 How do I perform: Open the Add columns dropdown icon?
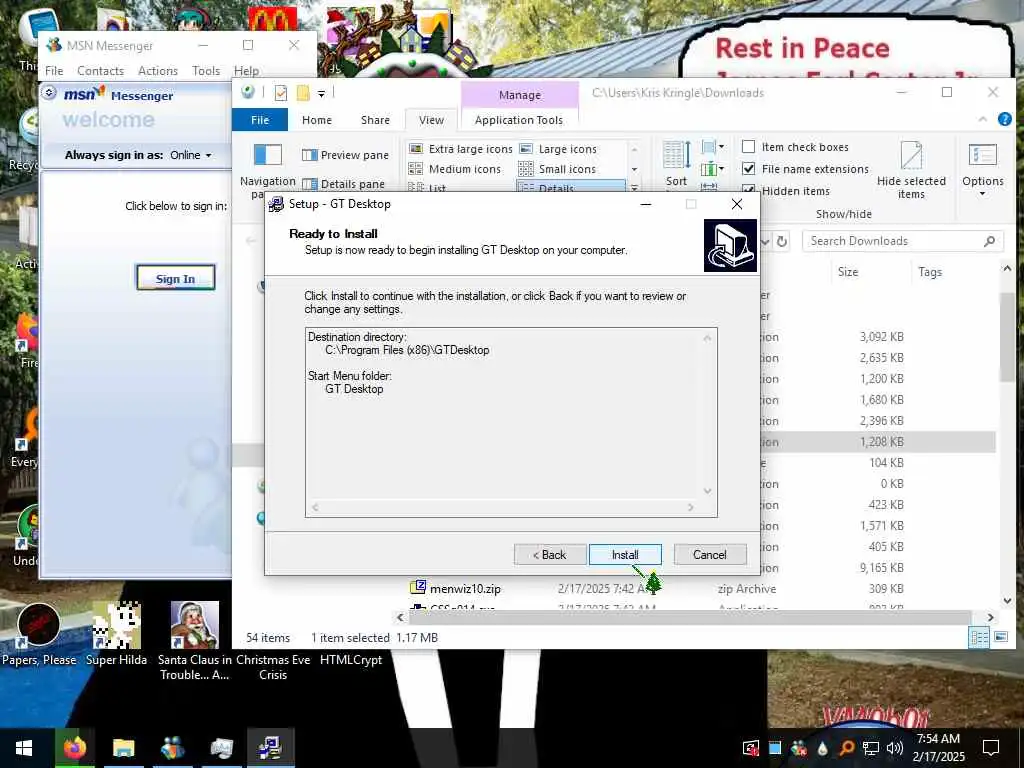[x=712, y=169]
